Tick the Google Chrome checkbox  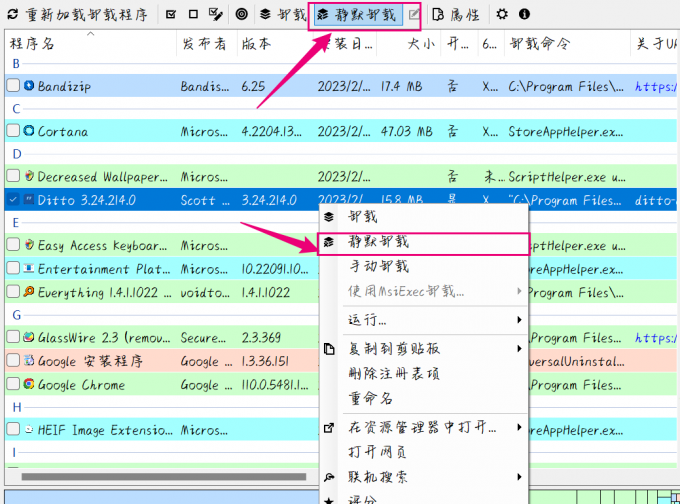13,384
